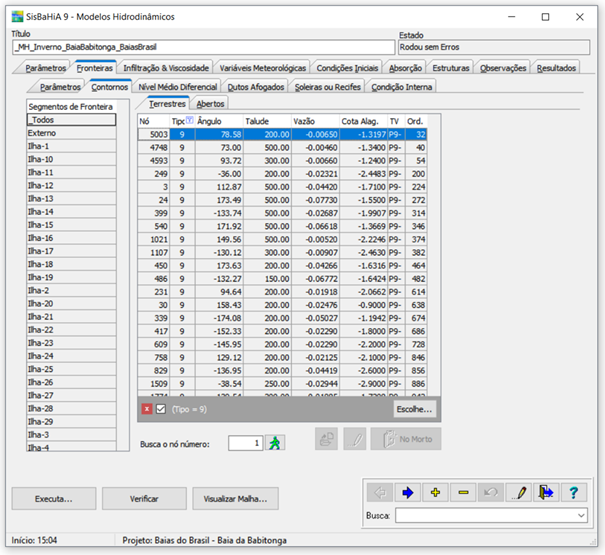Viewport: 605px width, 555px height.
Task: Click angle value 173.49 in the table
Action: click(219, 200)
